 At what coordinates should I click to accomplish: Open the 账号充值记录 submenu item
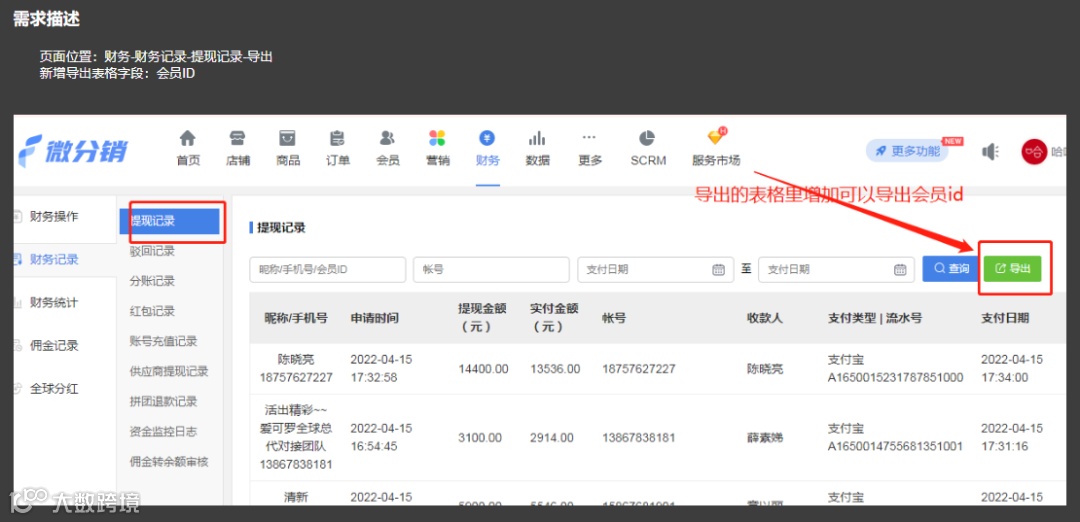(163, 342)
